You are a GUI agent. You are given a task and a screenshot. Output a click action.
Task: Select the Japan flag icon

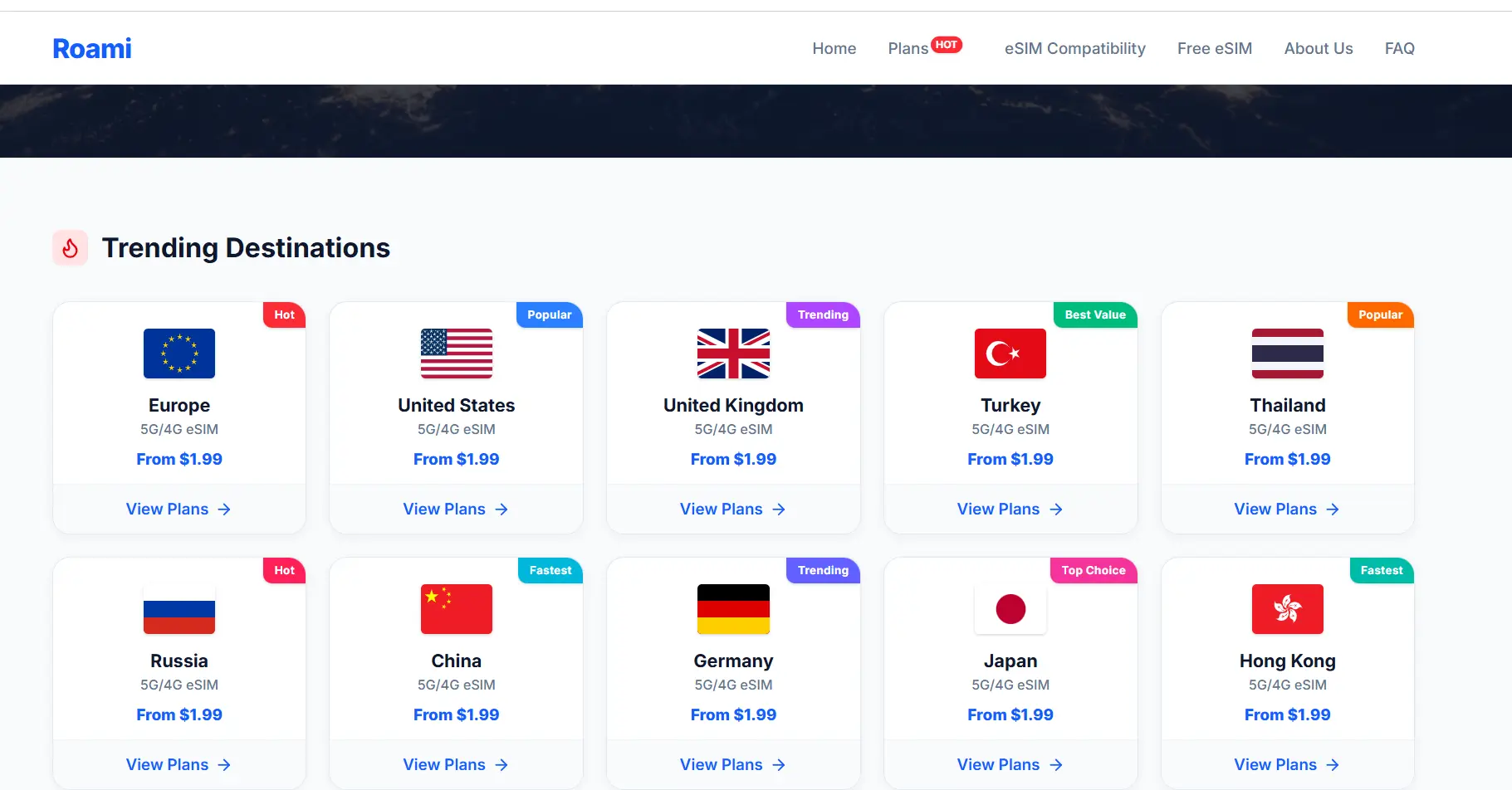pos(1010,609)
